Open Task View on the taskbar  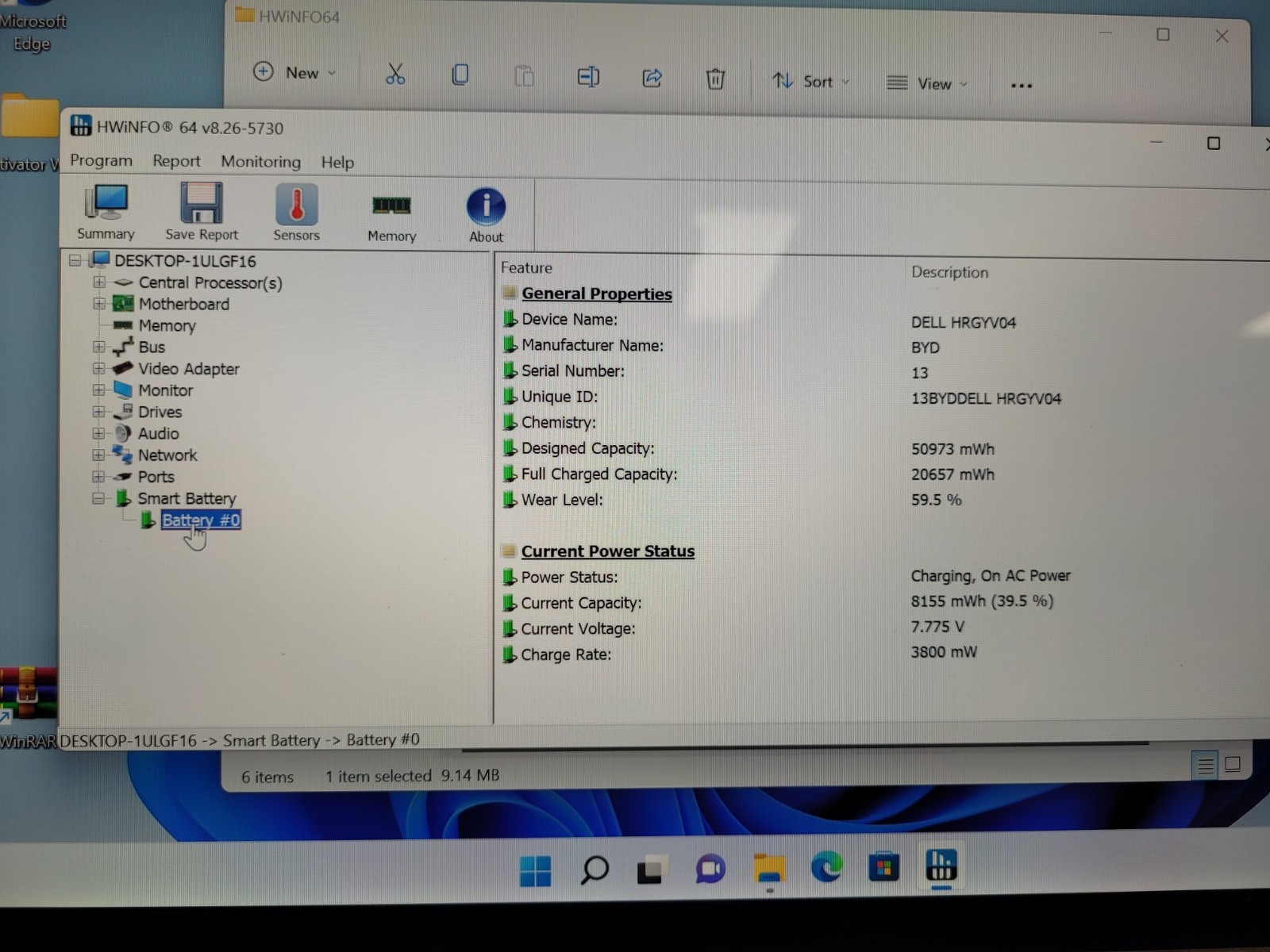pyautogui.click(x=650, y=870)
